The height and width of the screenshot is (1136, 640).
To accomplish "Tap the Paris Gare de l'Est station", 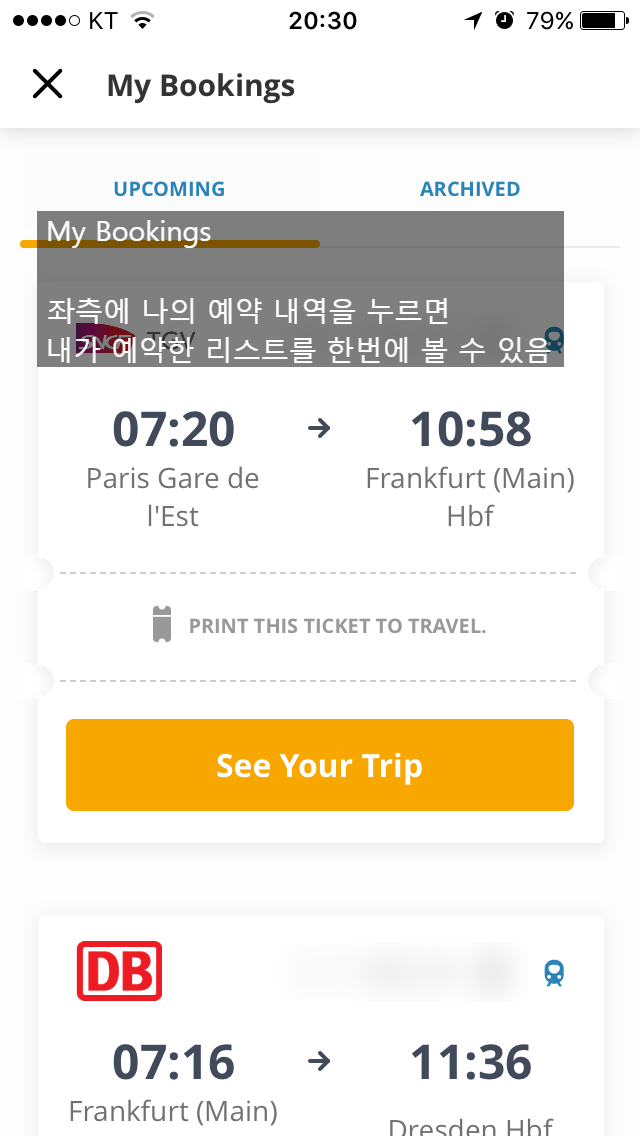I will click(173, 497).
